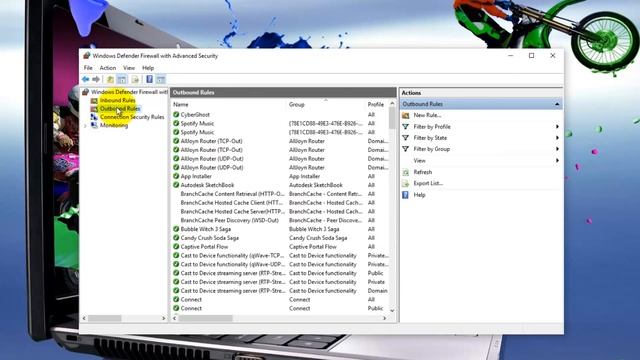Open the Help menu in menu bar

click(148, 68)
